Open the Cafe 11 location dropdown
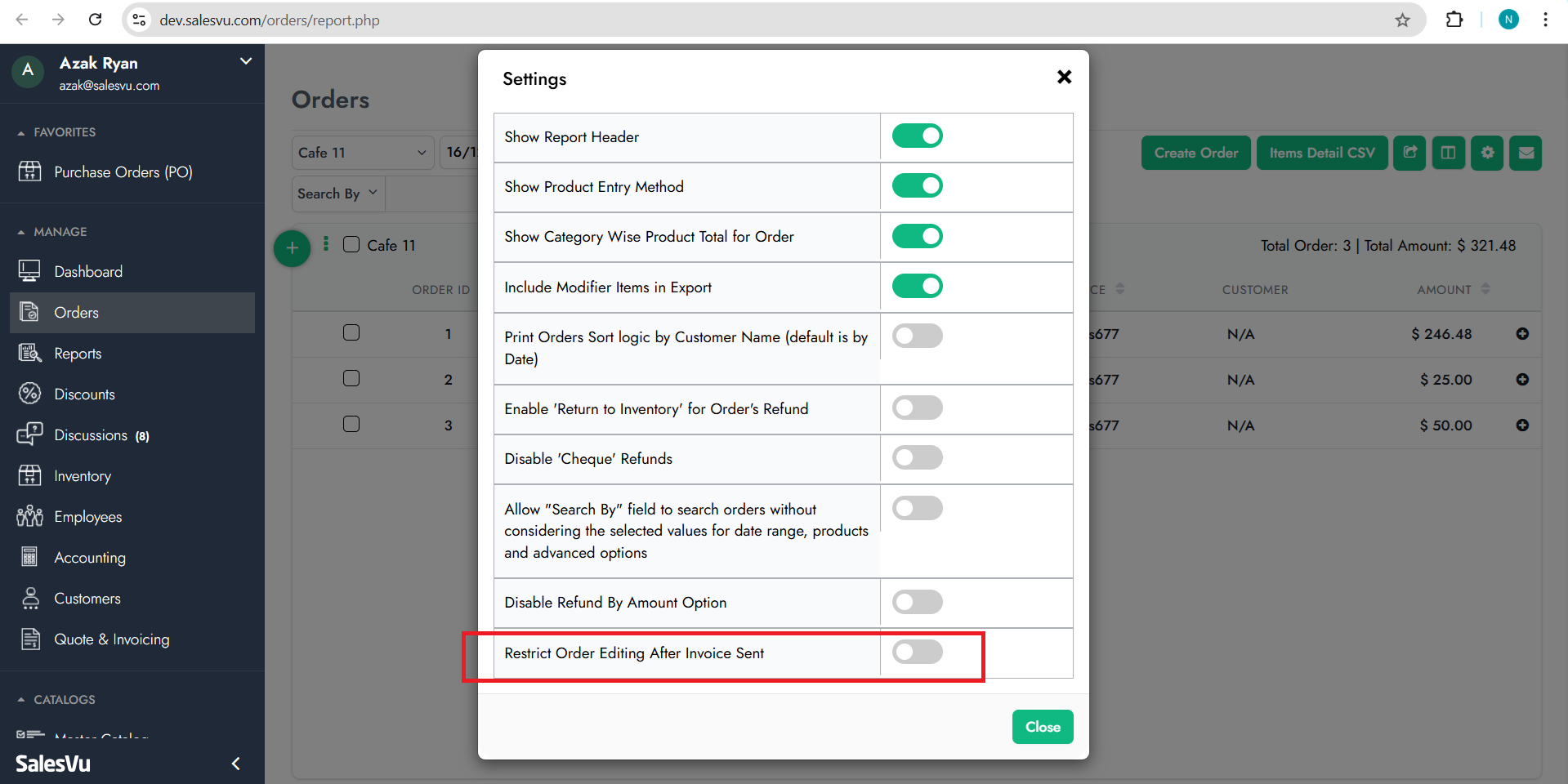The width and height of the screenshot is (1568, 784). pos(362,153)
